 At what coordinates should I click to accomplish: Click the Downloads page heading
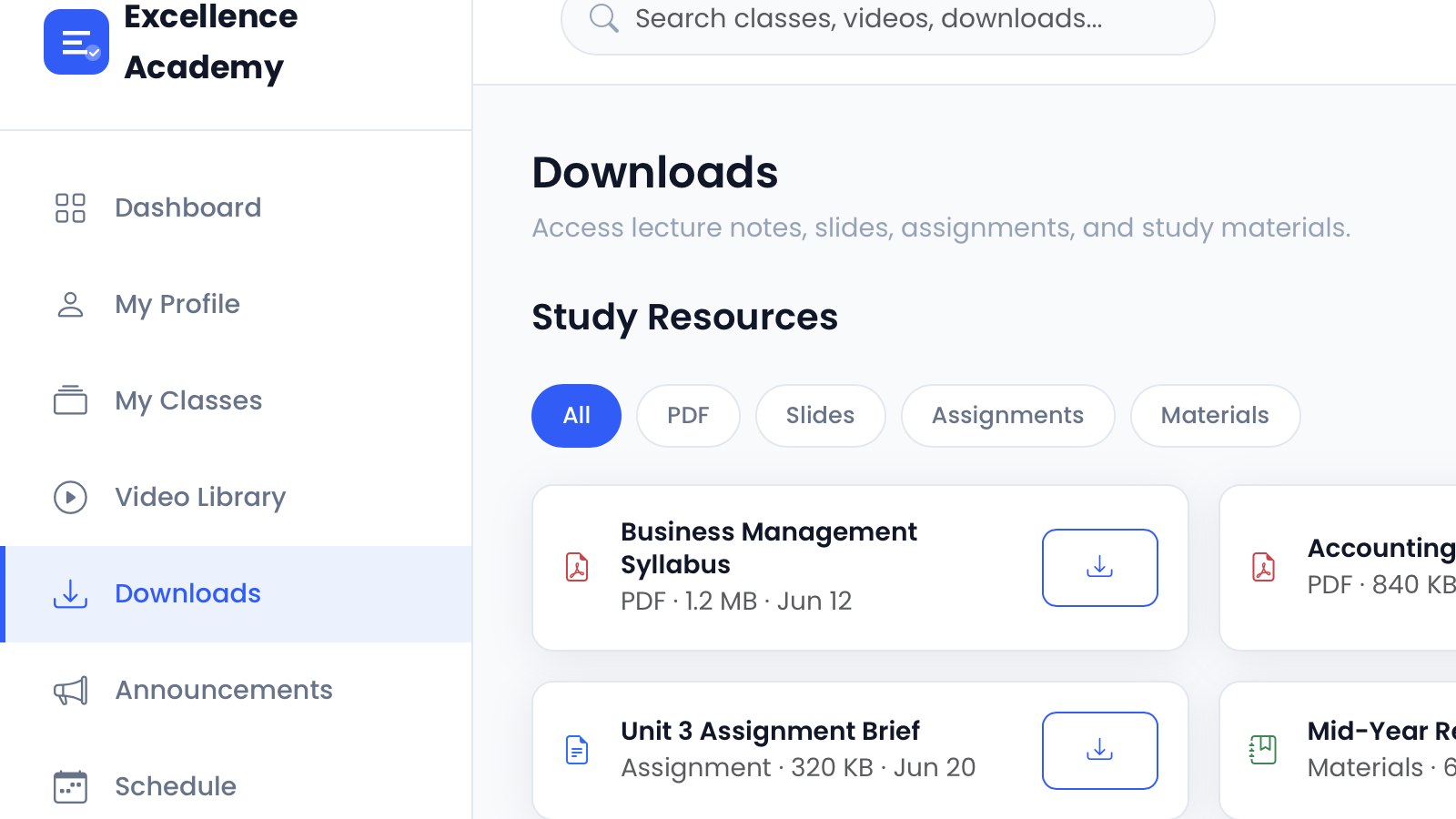pyautogui.click(x=655, y=173)
